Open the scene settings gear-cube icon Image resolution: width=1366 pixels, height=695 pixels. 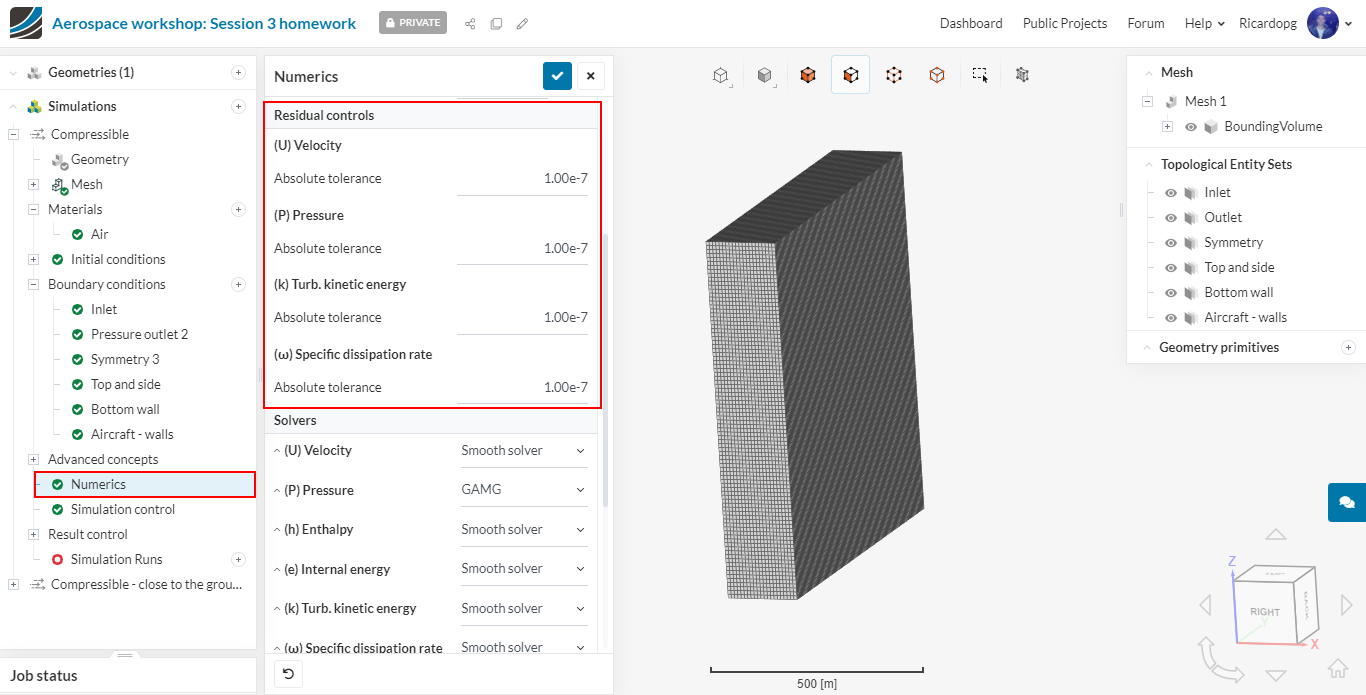point(1022,75)
